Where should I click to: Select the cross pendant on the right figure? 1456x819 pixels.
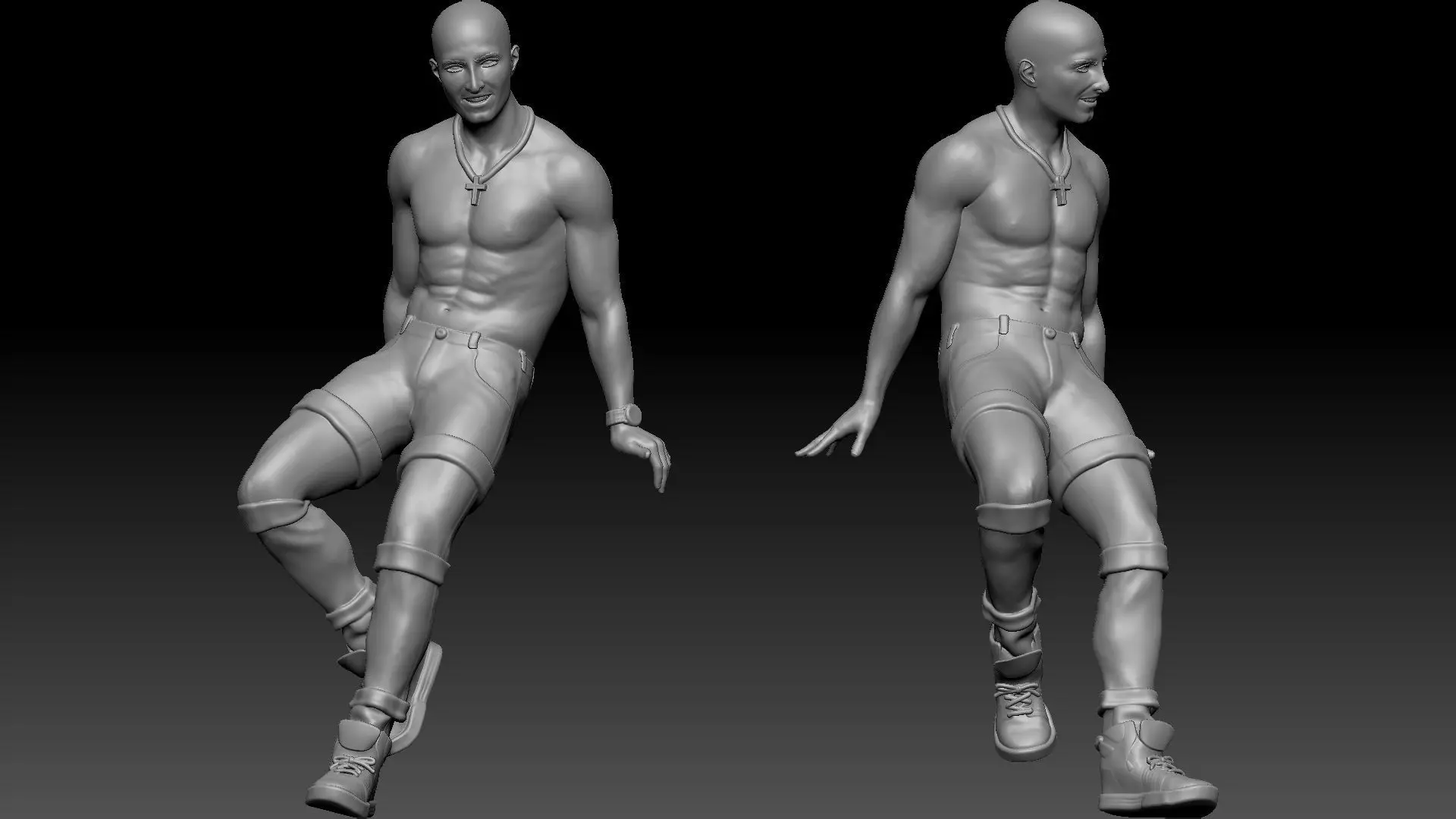[1060, 189]
